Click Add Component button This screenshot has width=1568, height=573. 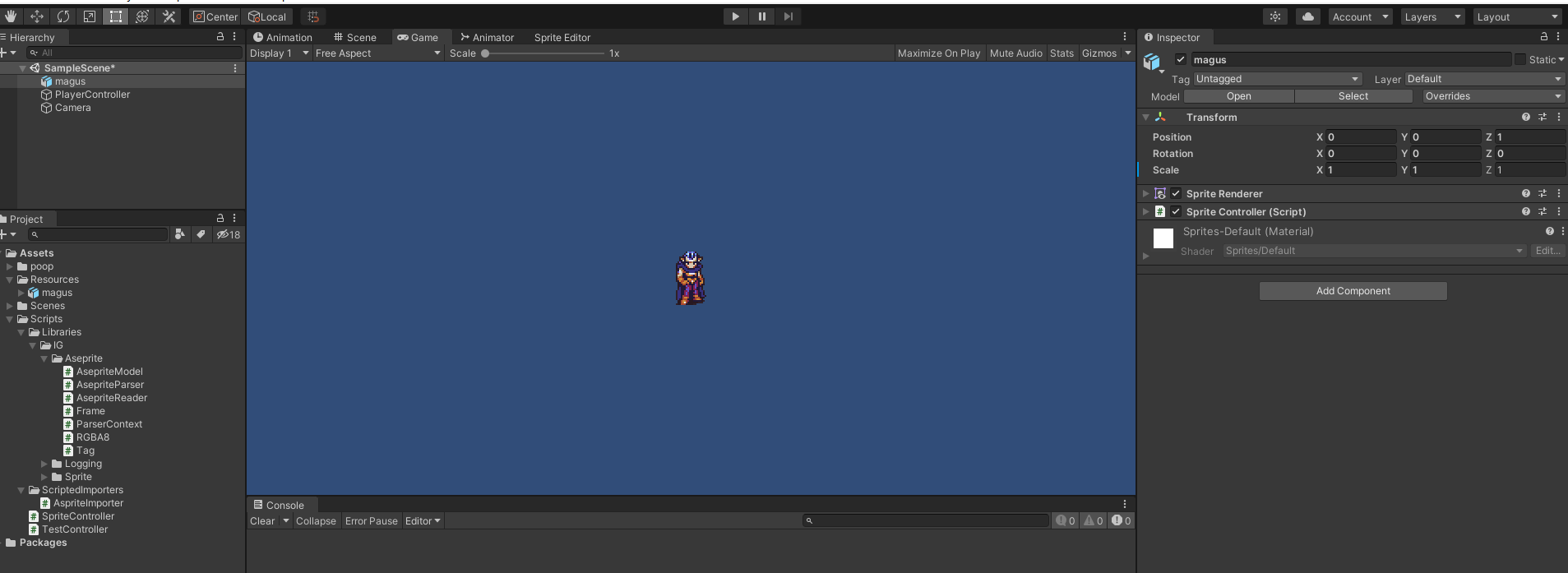(1353, 291)
